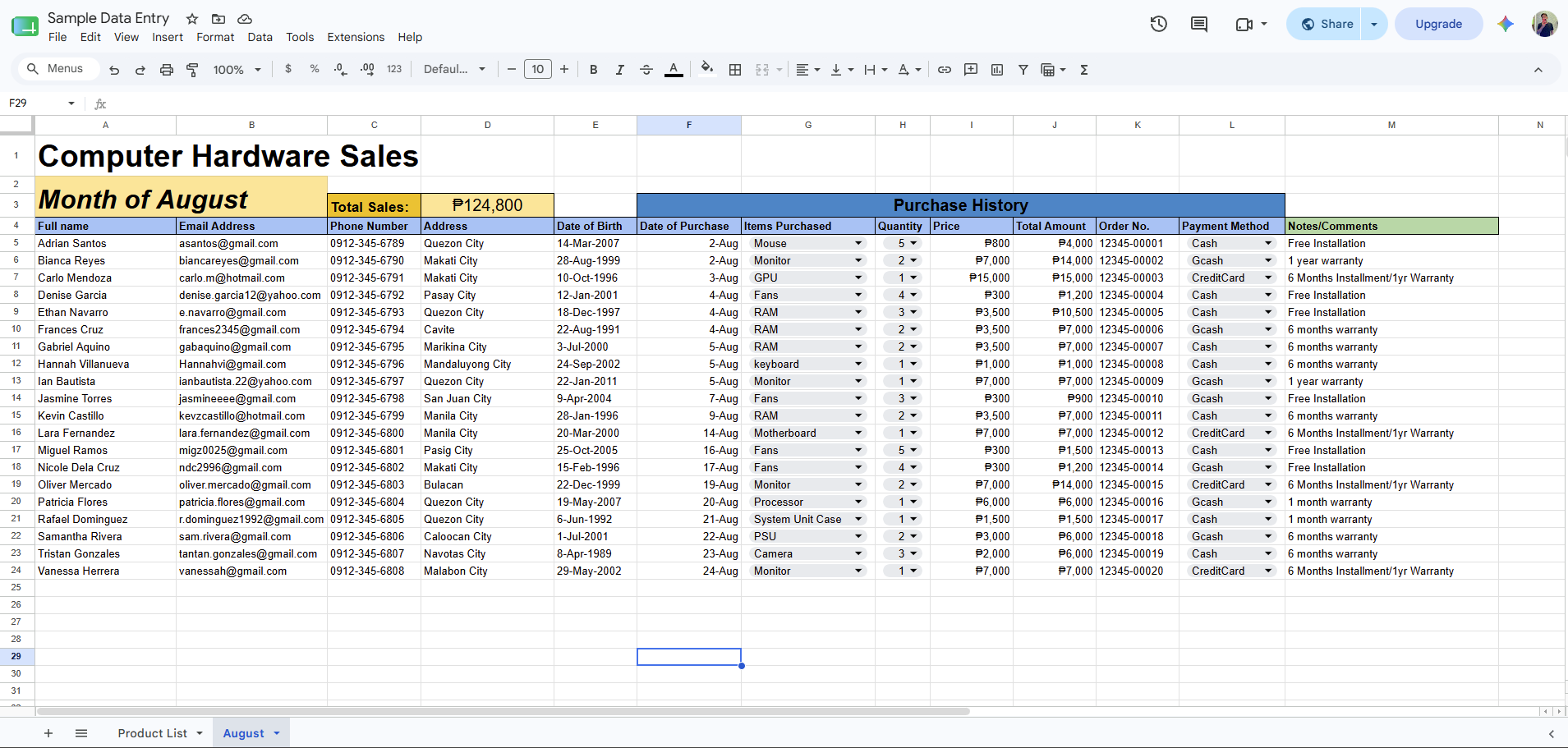Screen dimensions: 1568x748
Task: Open Payment Method dropdown for Carlo Mendoza
Action: tap(1268, 278)
